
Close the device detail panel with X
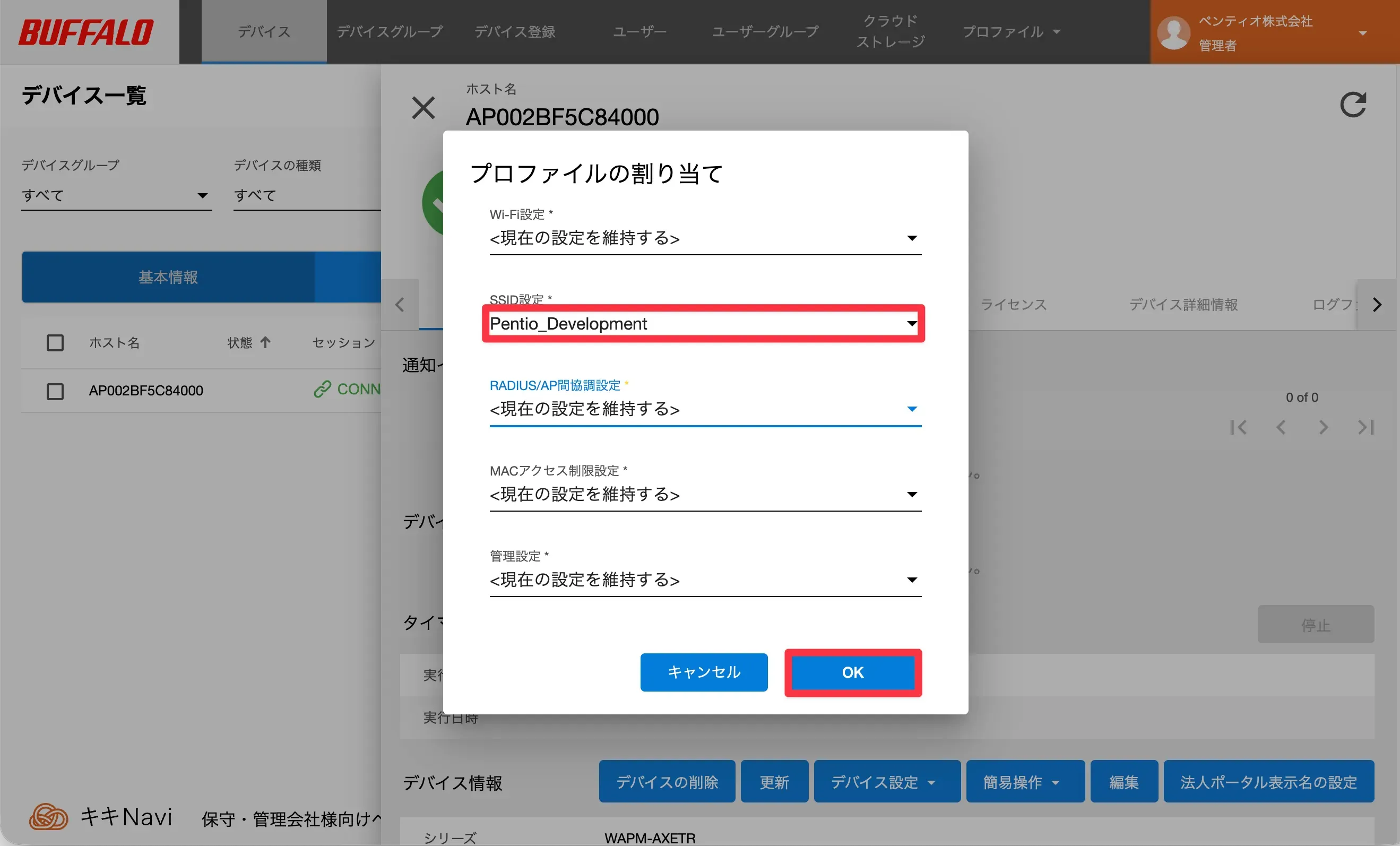click(x=424, y=107)
